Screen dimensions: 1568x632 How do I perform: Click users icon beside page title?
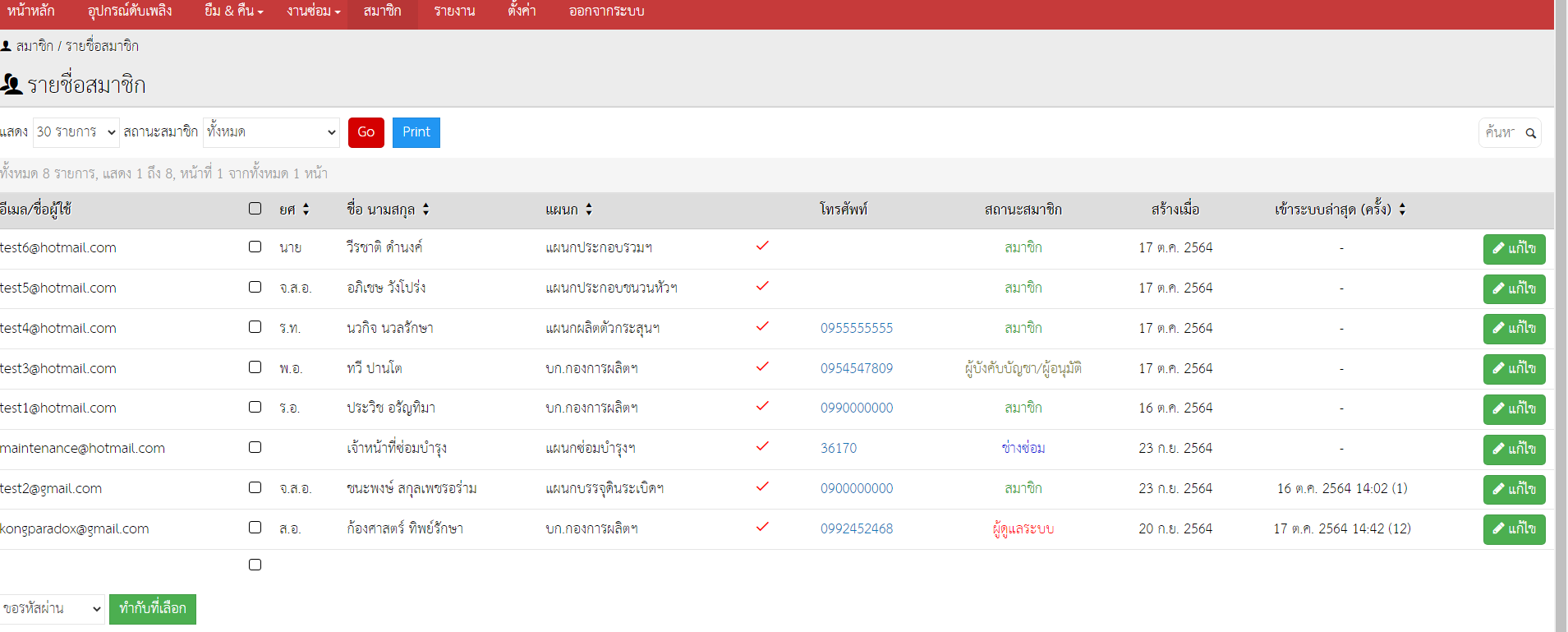[x=11, y=84]
